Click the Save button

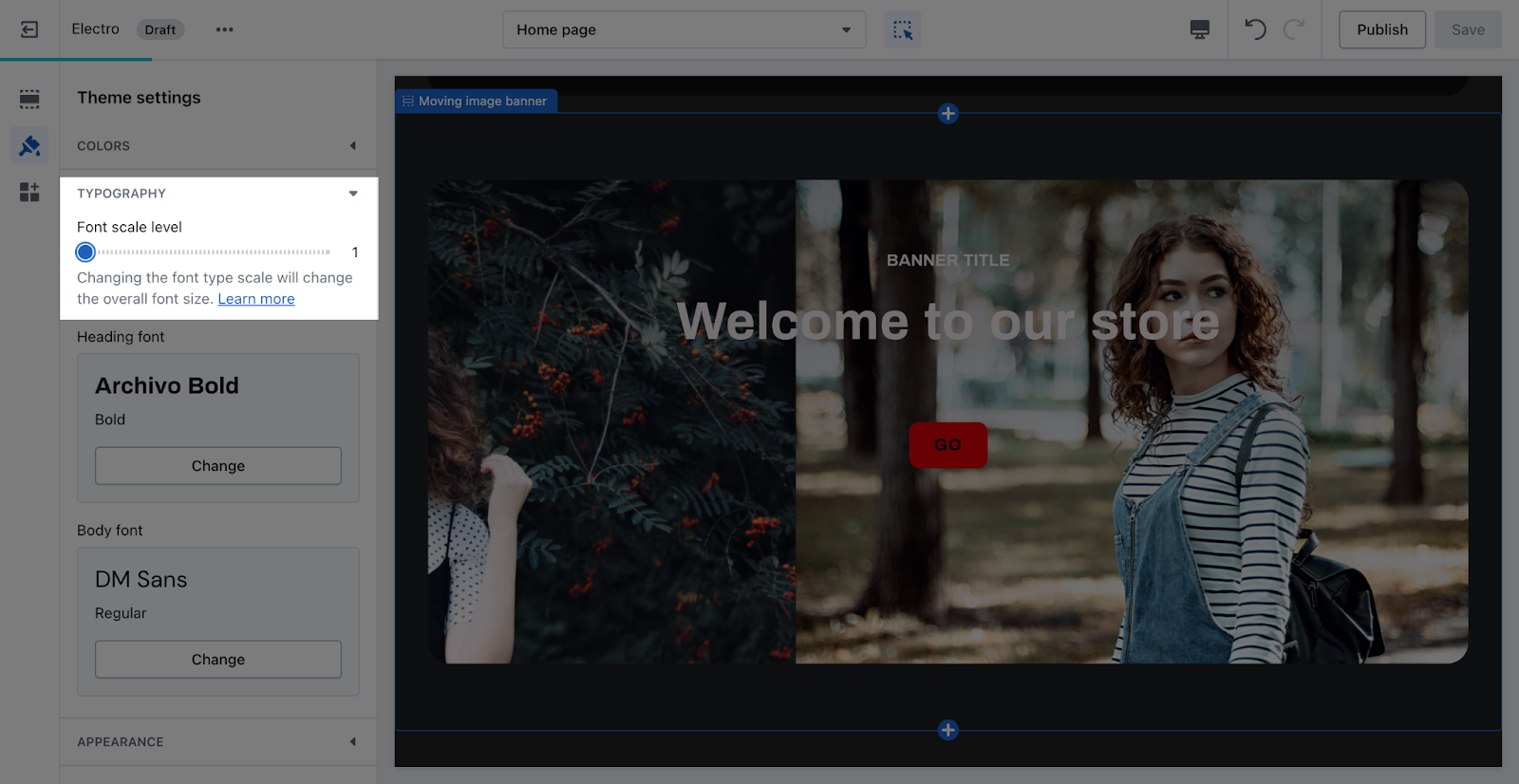[1468, 29]
